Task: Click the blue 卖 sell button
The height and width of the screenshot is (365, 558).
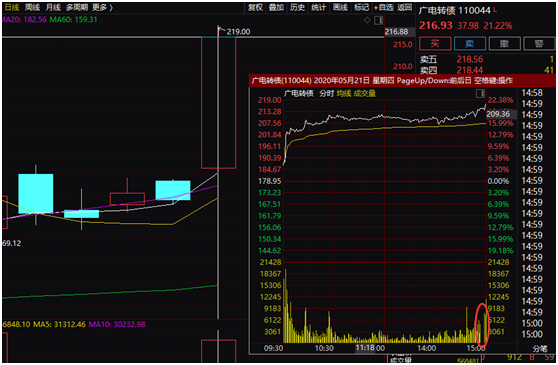Action: click(470, 44)
